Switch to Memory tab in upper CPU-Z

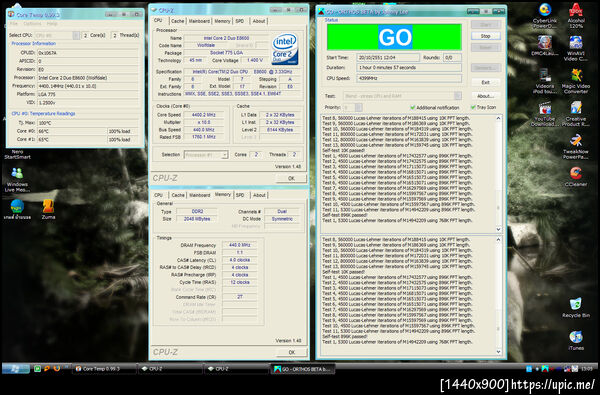pos(222,21)
